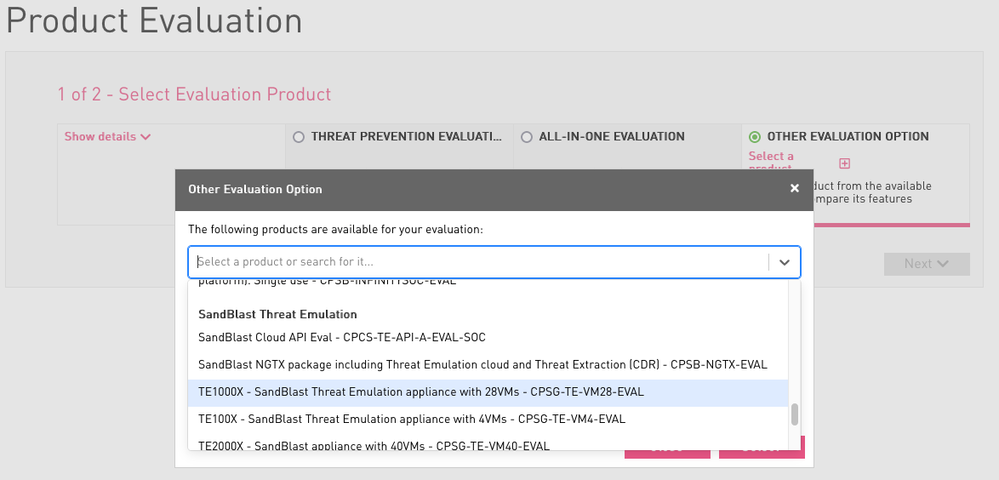This screenshot has height=480, width=999.
Task: Expand Show details section
Action: pos(107,136)
